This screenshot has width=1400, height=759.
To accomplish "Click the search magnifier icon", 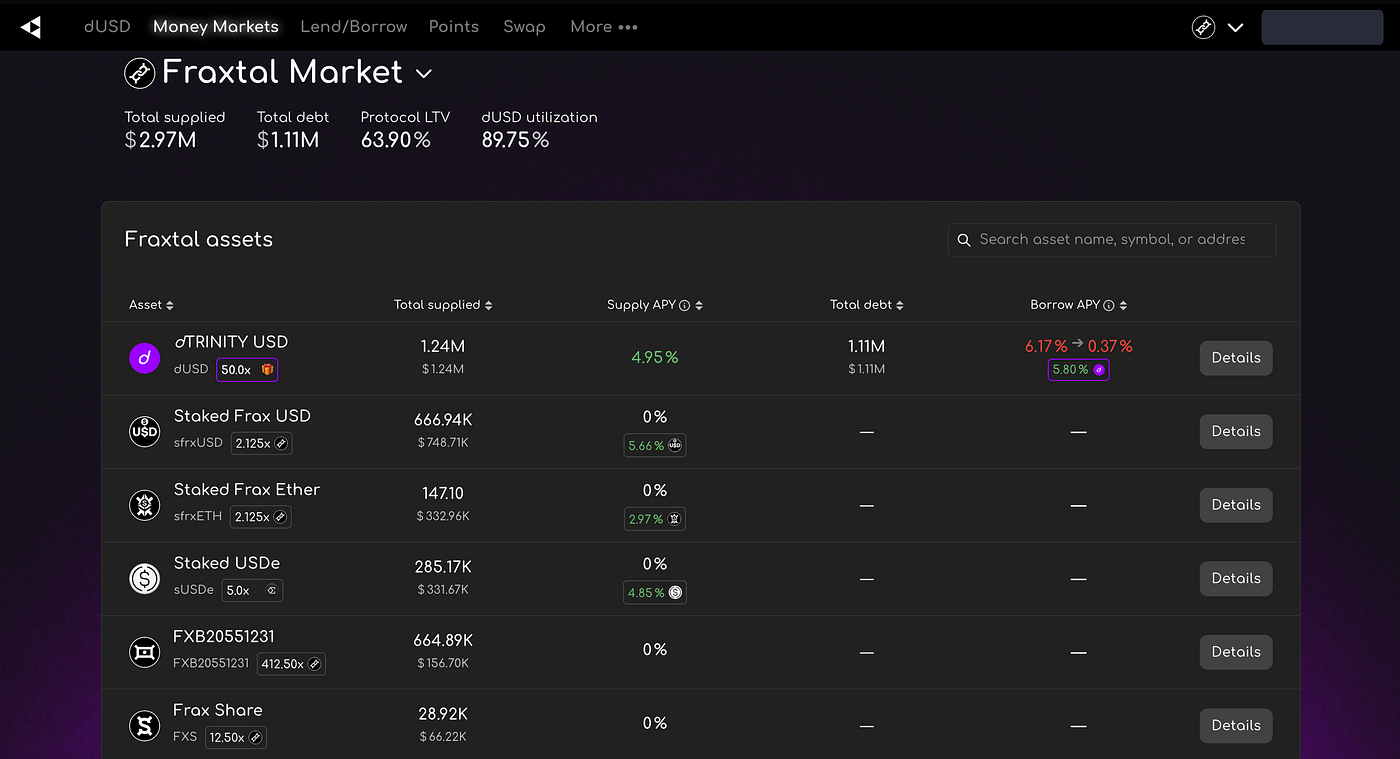I will pos(964,240).
